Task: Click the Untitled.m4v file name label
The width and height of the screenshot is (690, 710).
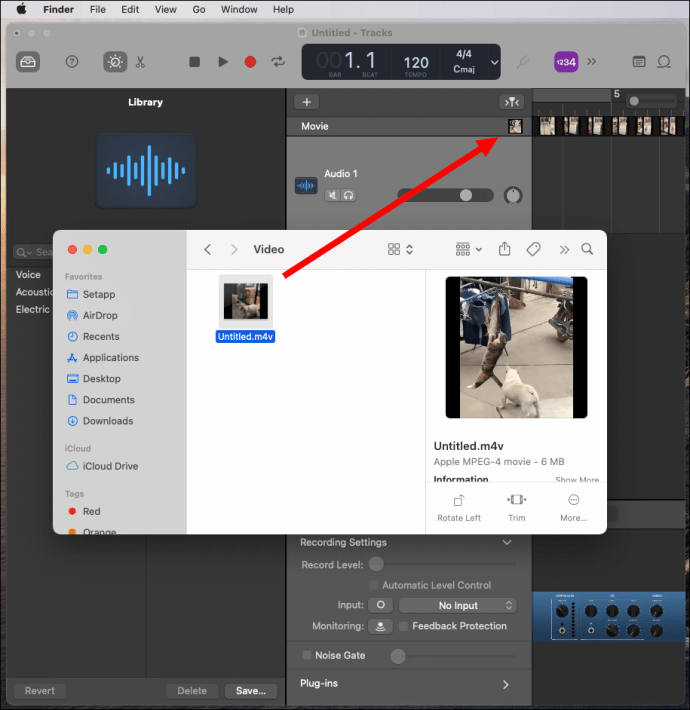Action: (245, 336)
